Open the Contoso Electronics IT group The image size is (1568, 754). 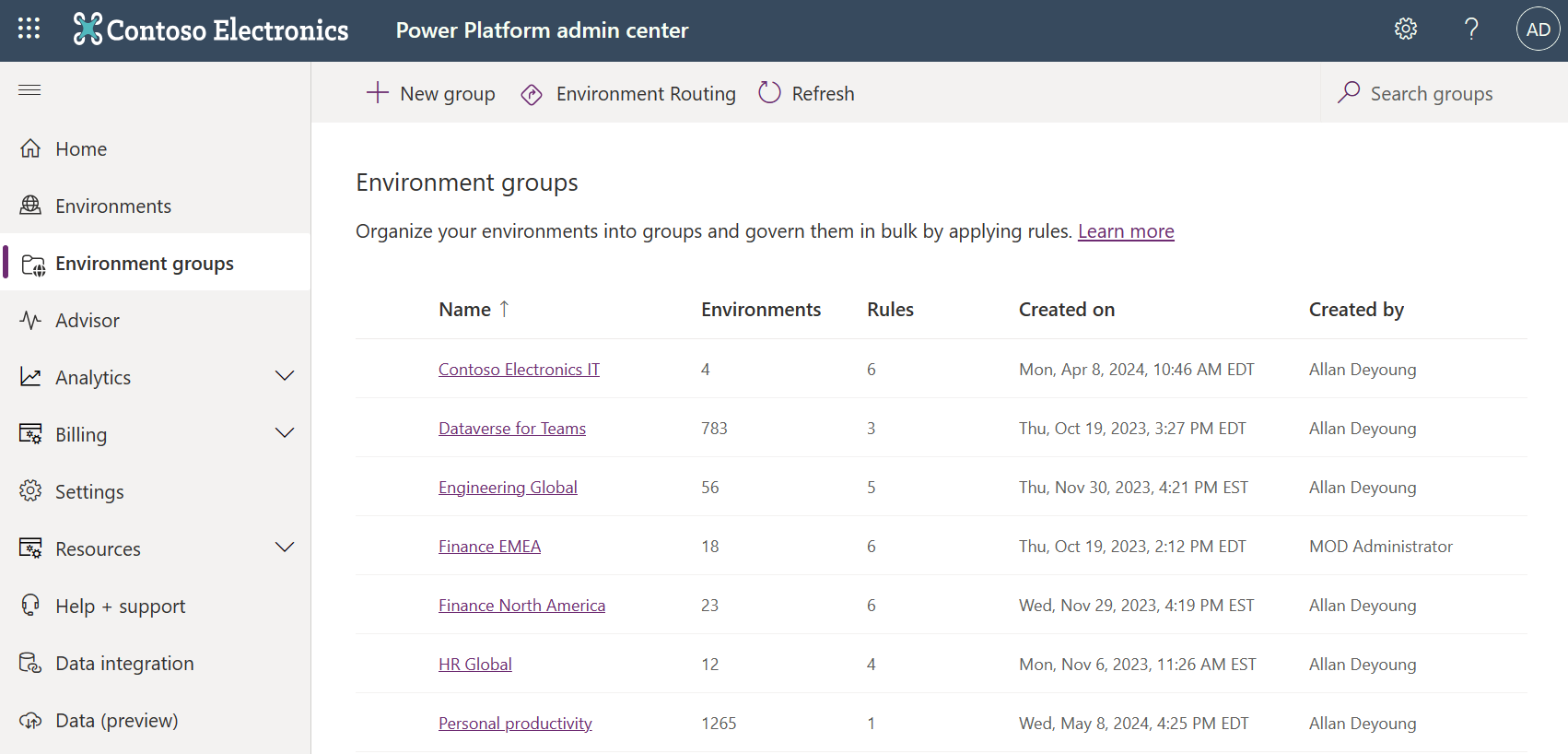coord(519,370)
